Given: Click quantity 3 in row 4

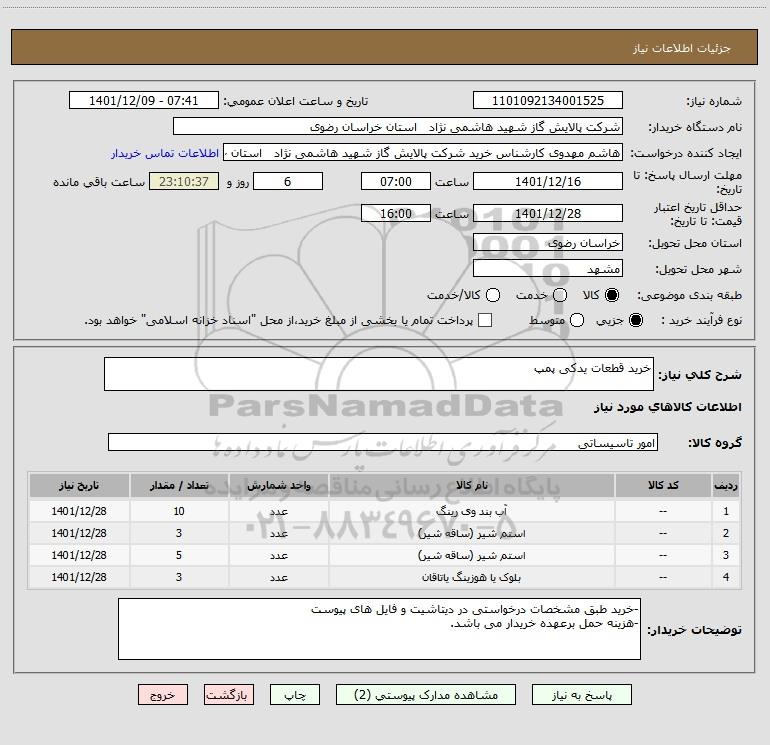Looking at the screenshot, I should 179,578.
